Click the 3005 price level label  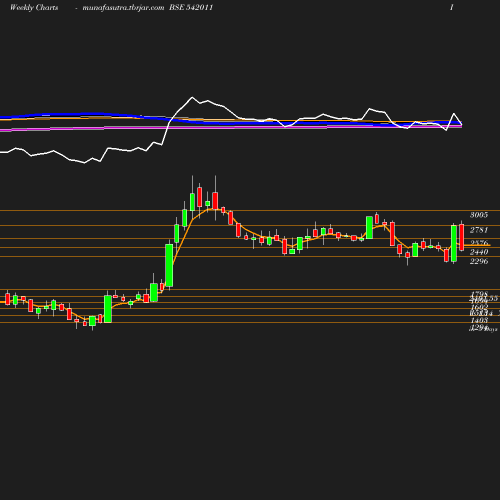click(x=479, y=215)
